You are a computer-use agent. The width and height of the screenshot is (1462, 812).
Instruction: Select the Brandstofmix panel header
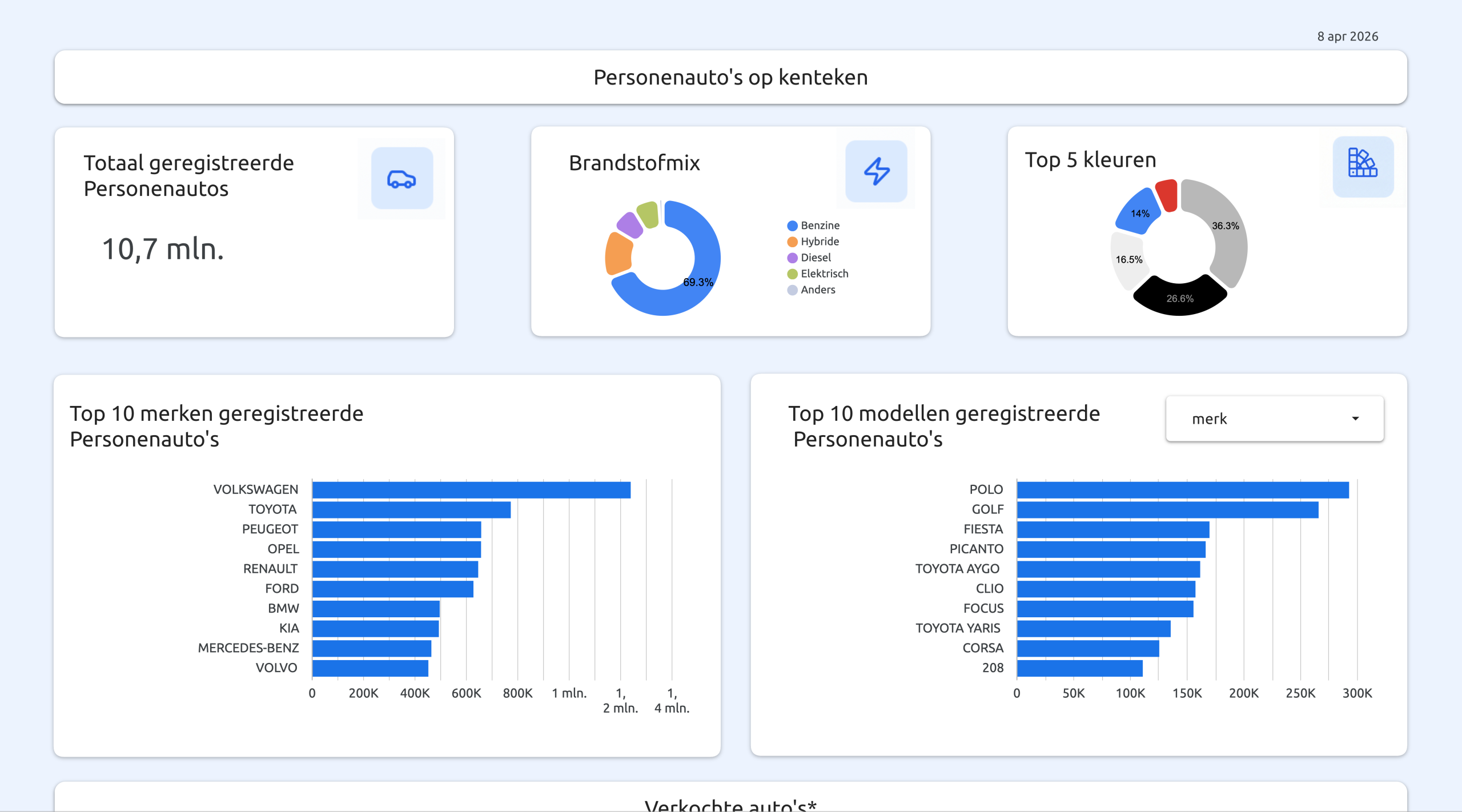coord(634,163)
